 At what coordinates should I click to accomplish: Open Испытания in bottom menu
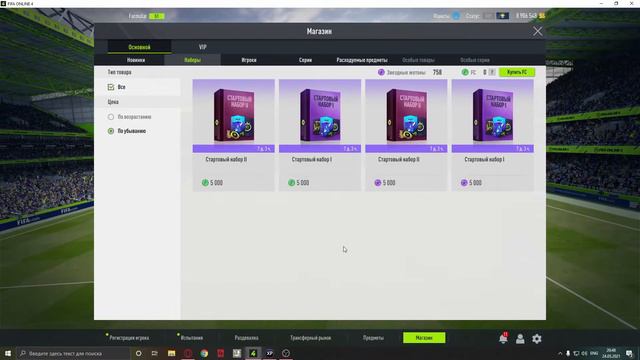191,338
